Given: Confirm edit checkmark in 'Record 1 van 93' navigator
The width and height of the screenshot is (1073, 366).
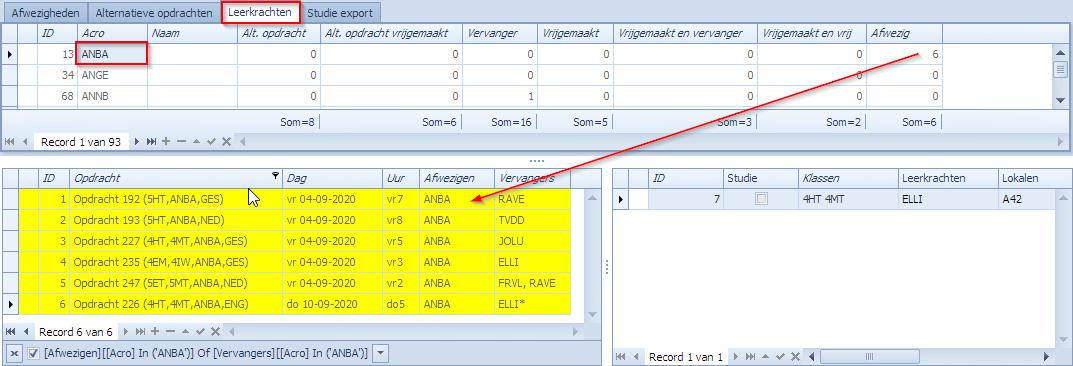Looking at the screenshot, I should [x=211, y=142].
